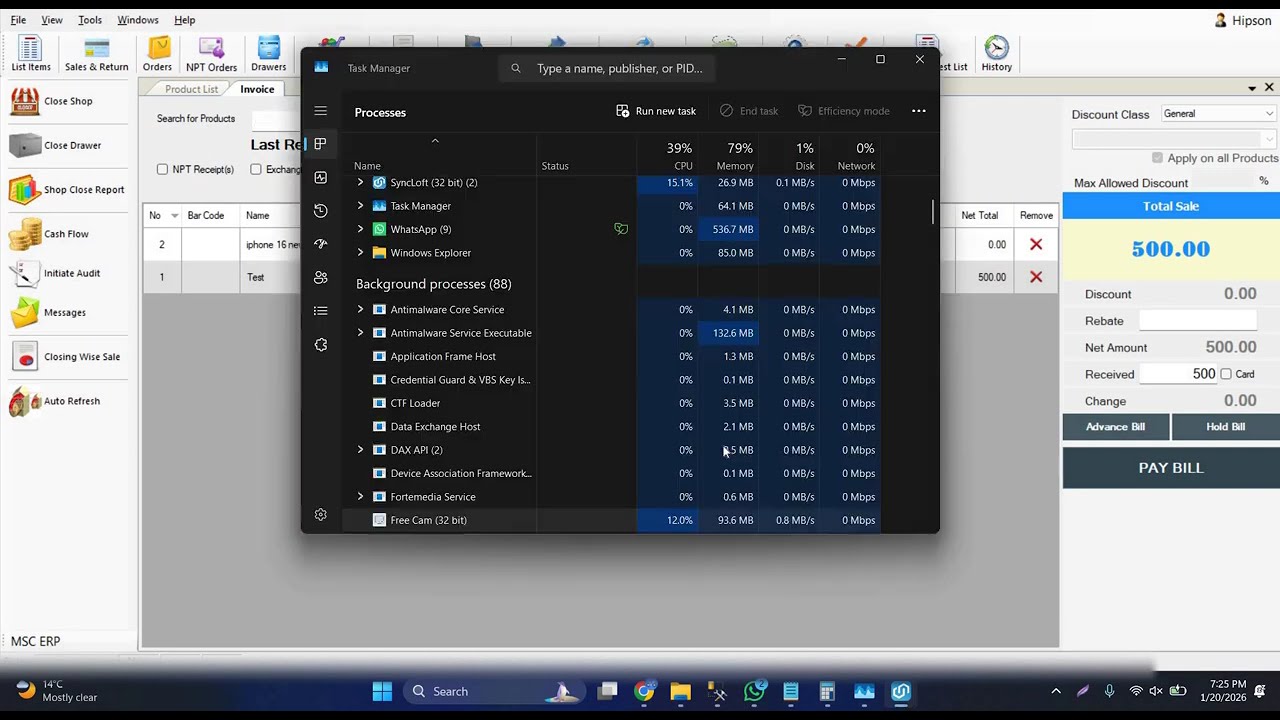Expand DAX API (2) process group
This screenshot has height=720, width=1280.
coord(360,450)
